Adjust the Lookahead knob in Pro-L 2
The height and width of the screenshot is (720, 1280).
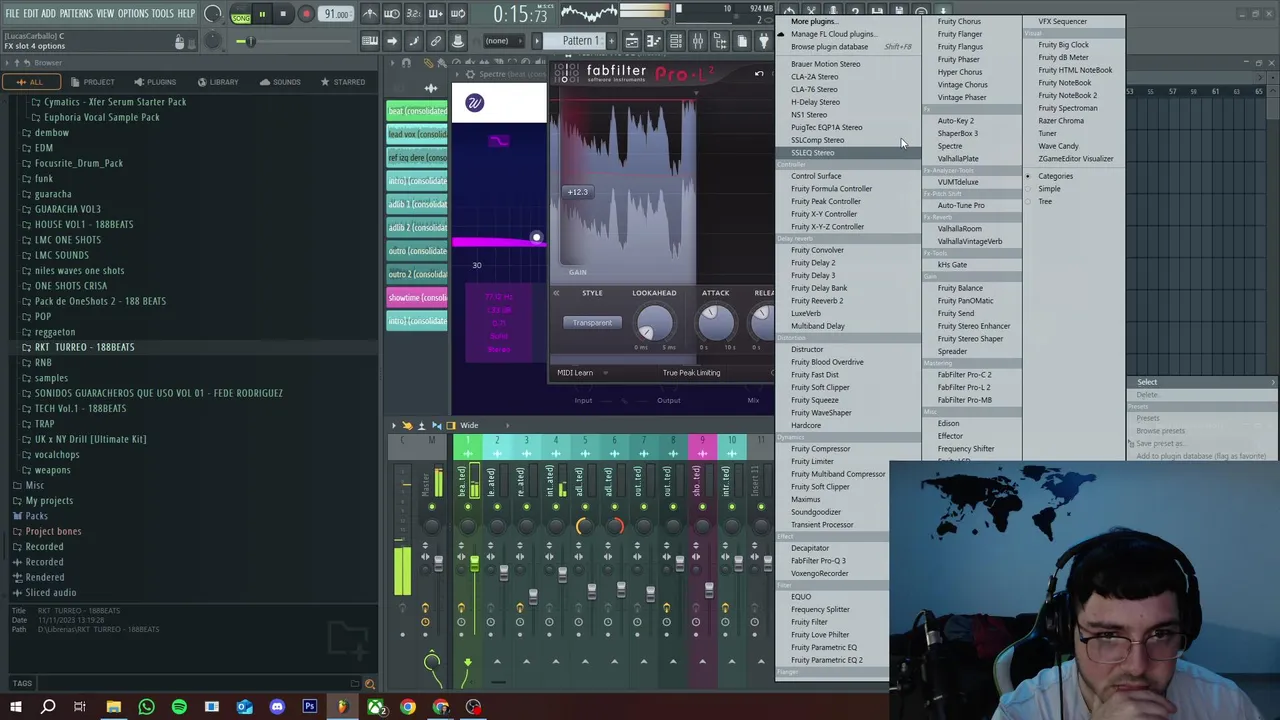(655, 323)
